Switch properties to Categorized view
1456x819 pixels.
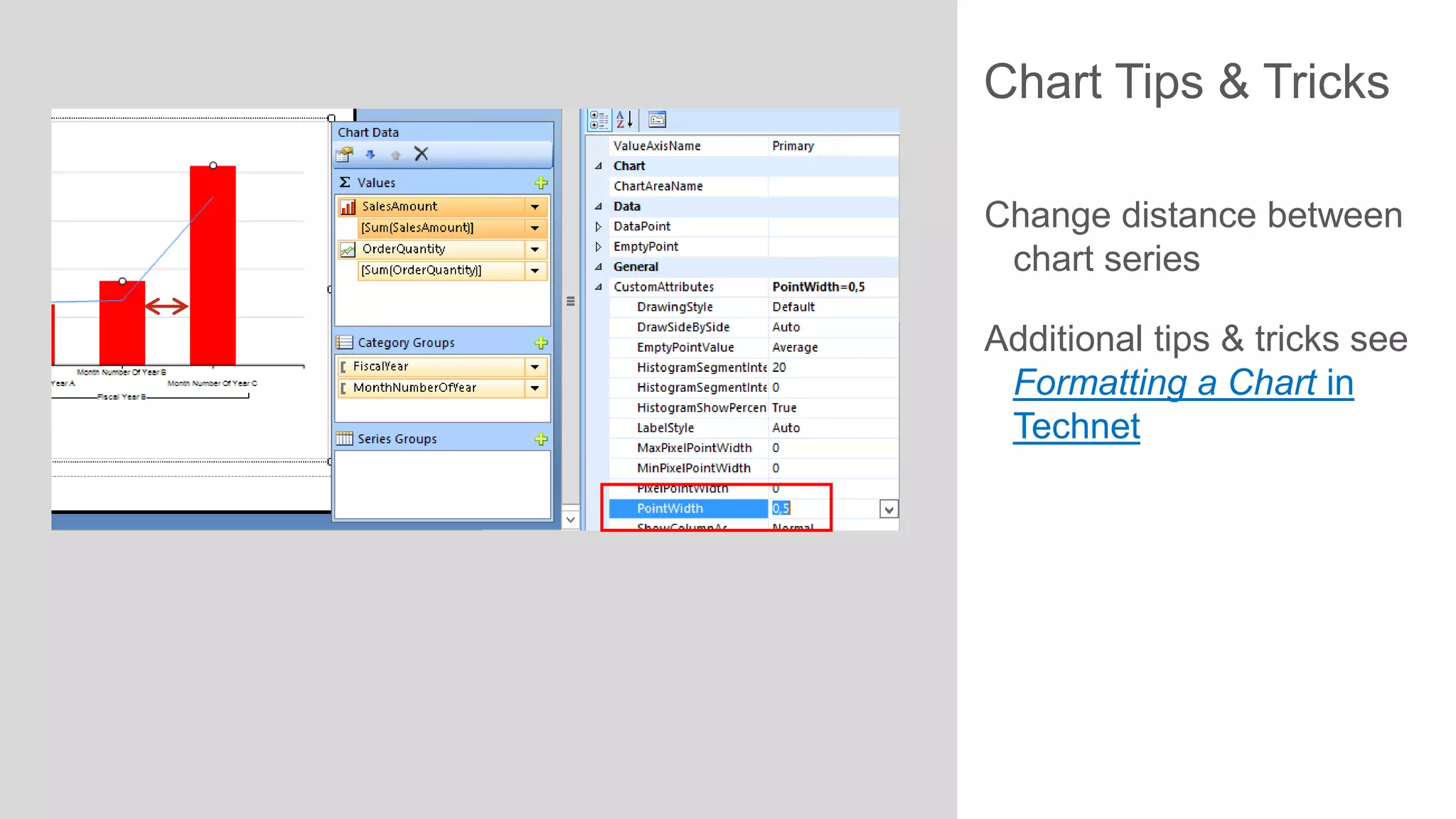pyautogui.click(x=599, y=120)
